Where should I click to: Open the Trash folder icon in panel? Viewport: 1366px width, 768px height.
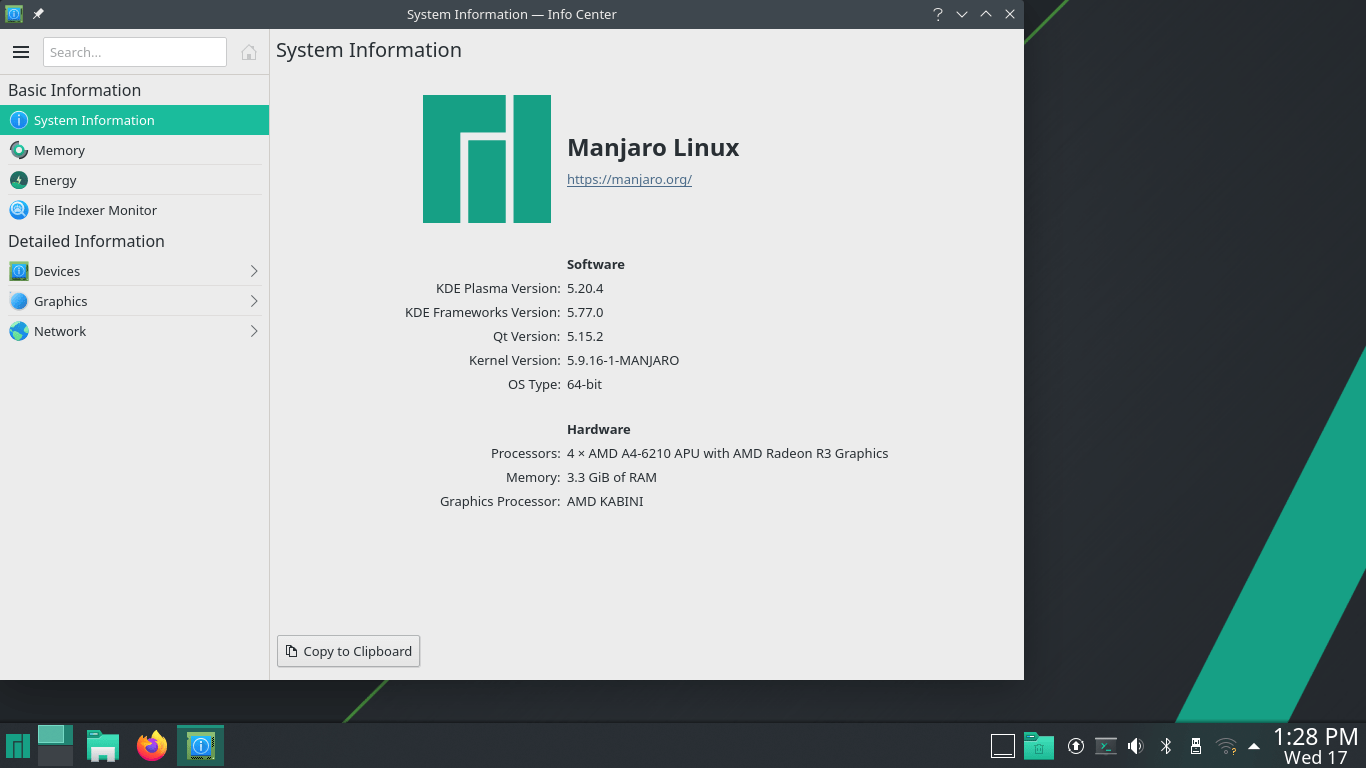[1039, 745]
